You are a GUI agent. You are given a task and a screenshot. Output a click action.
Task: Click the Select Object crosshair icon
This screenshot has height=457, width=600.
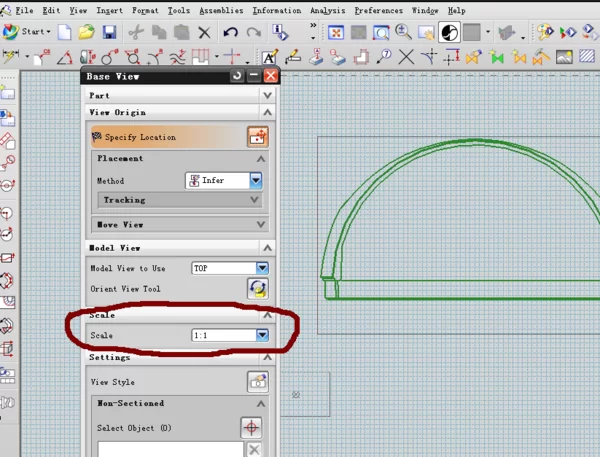pyautogui.click(x=253, y=428)
